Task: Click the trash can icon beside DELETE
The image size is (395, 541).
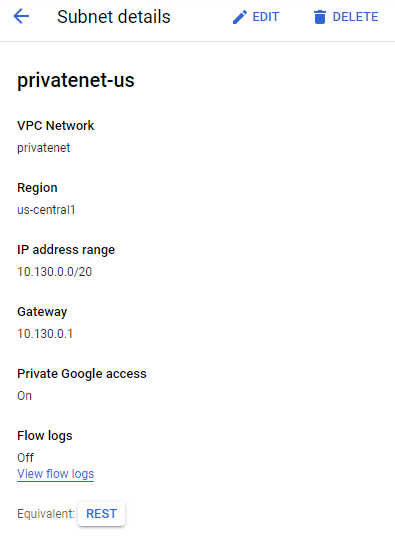Action: click(320, 17)
